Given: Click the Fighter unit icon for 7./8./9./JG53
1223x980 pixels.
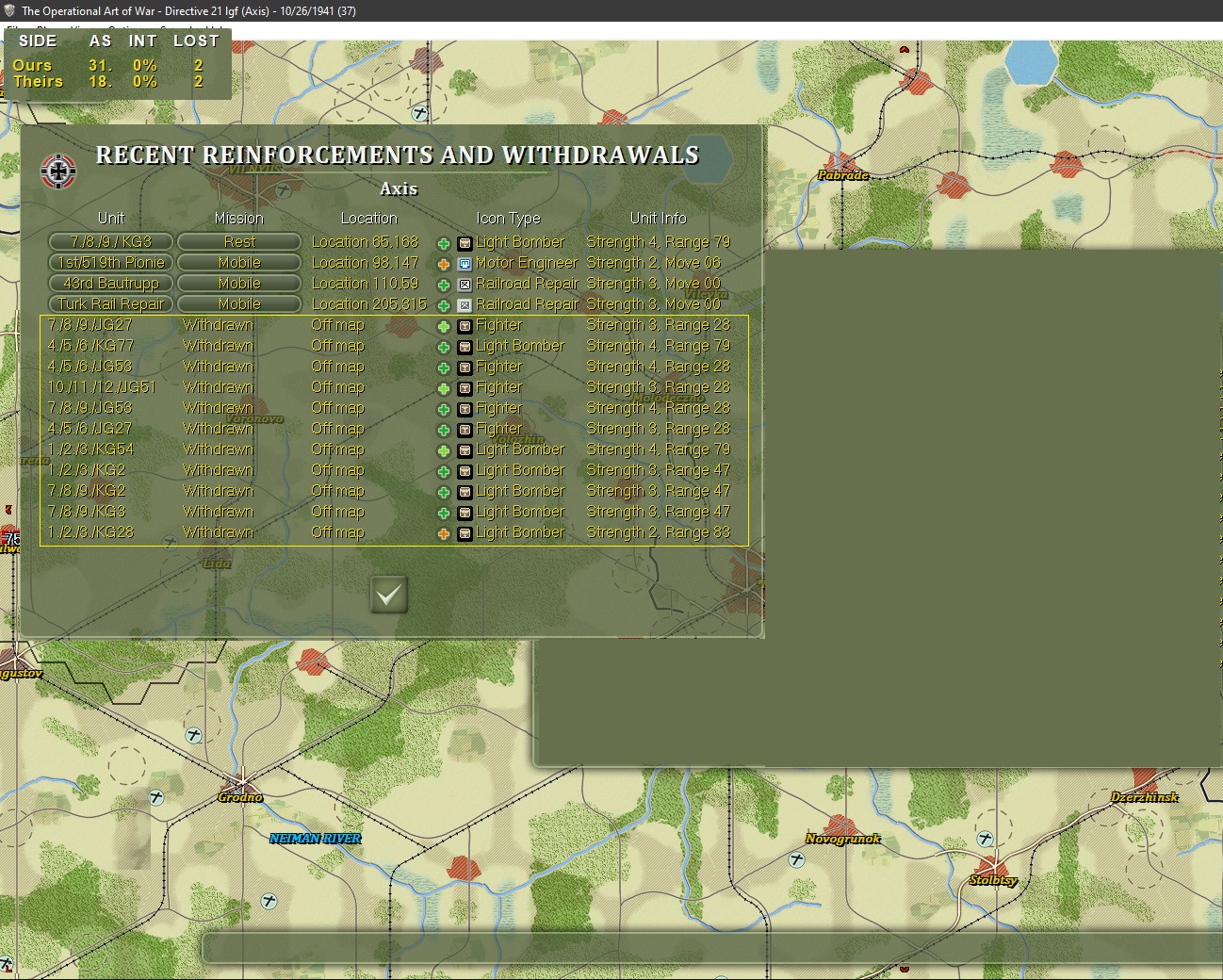Looking at the screenshot, I should (465, 409).
